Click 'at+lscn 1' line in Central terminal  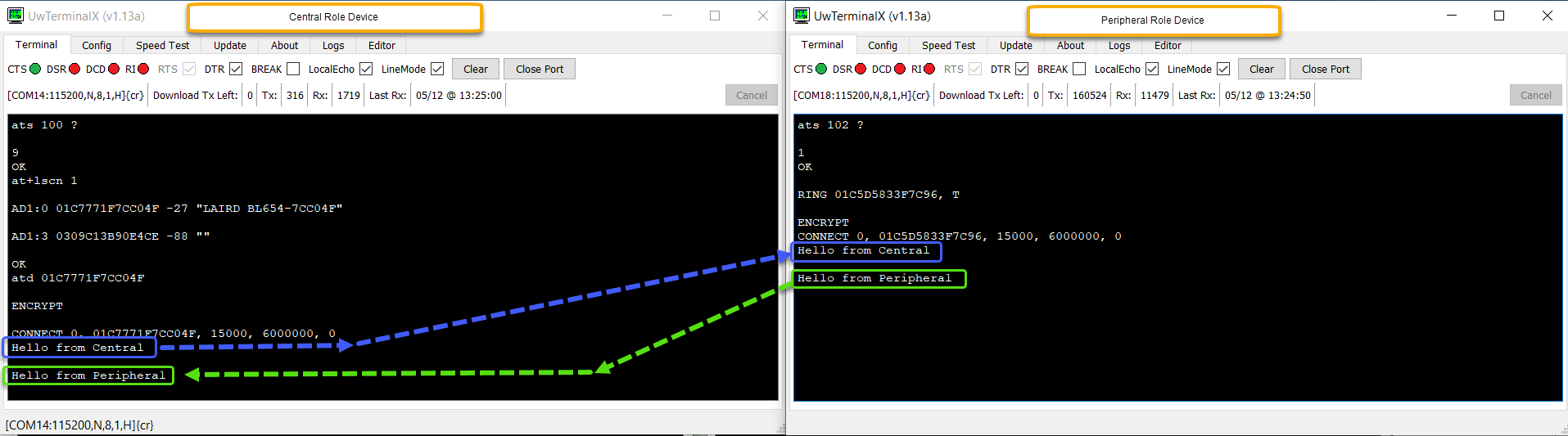point(44,181)
